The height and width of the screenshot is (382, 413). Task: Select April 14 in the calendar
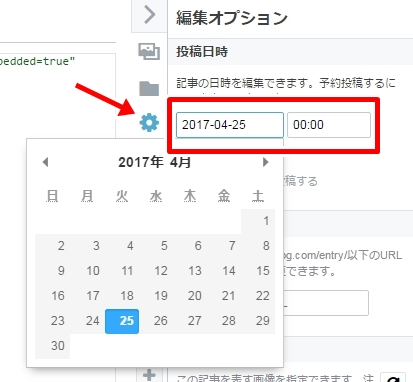pyautogui.click(x=224, y=271)
